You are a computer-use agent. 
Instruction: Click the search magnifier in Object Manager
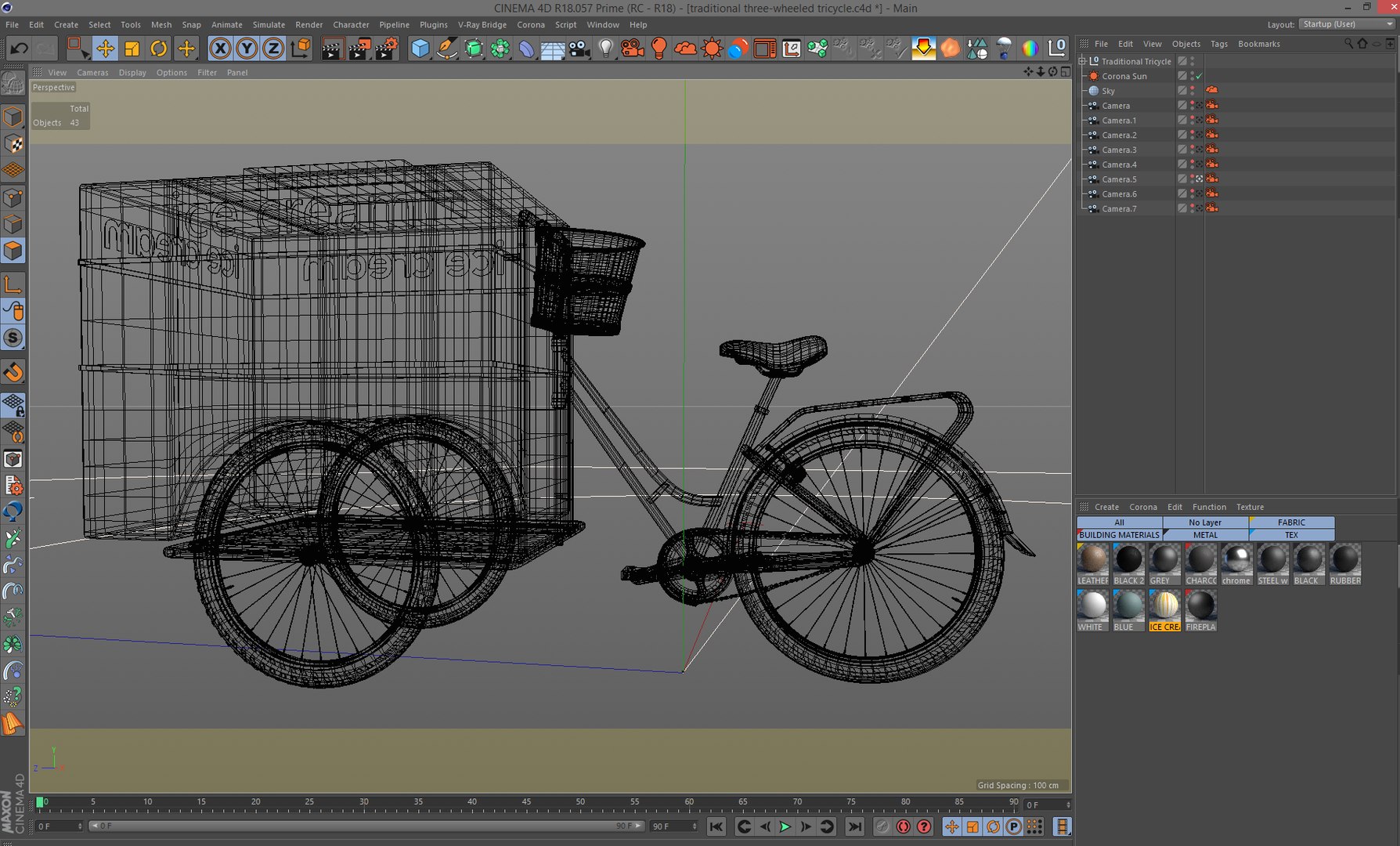coord(1348,44)
